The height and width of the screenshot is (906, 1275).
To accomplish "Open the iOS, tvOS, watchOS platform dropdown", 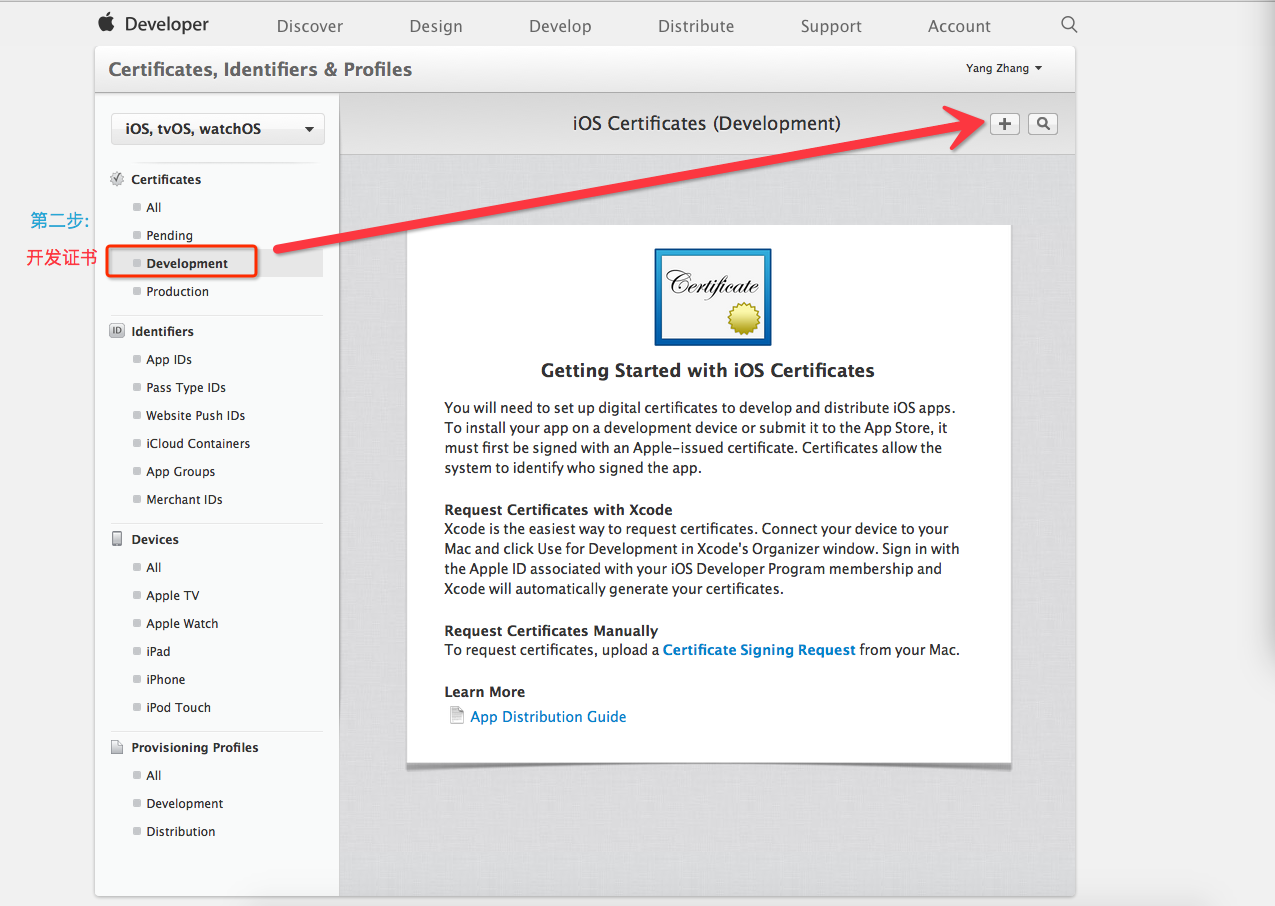I will point(218,129).
